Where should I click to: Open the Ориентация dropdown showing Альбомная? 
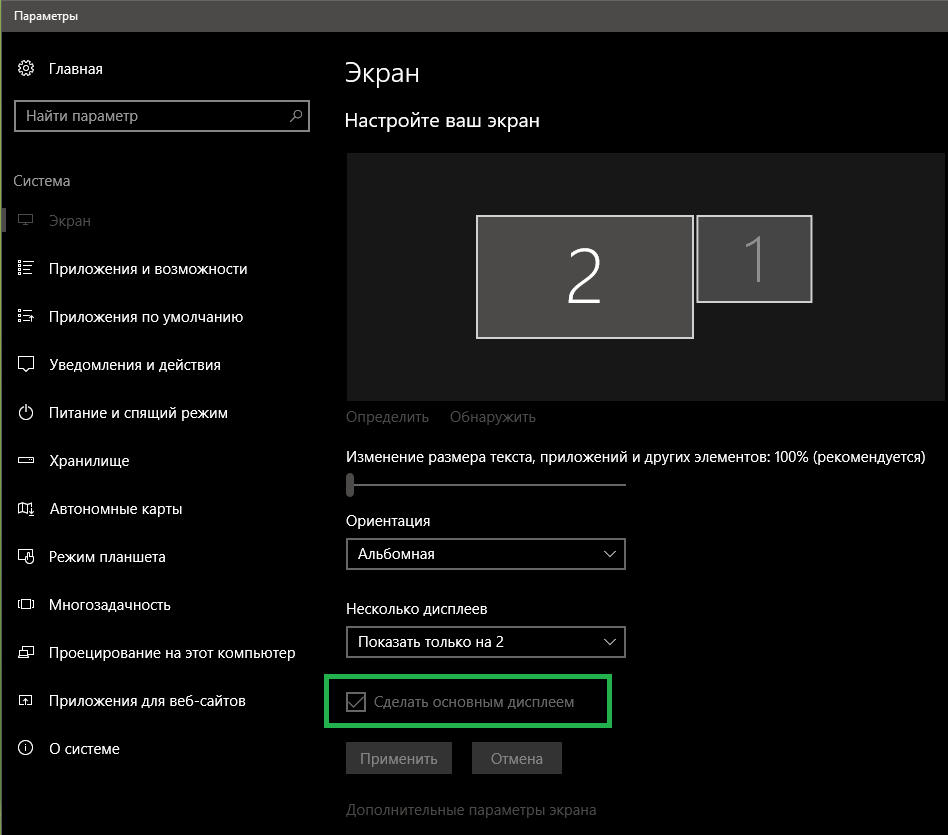point(485,554)
